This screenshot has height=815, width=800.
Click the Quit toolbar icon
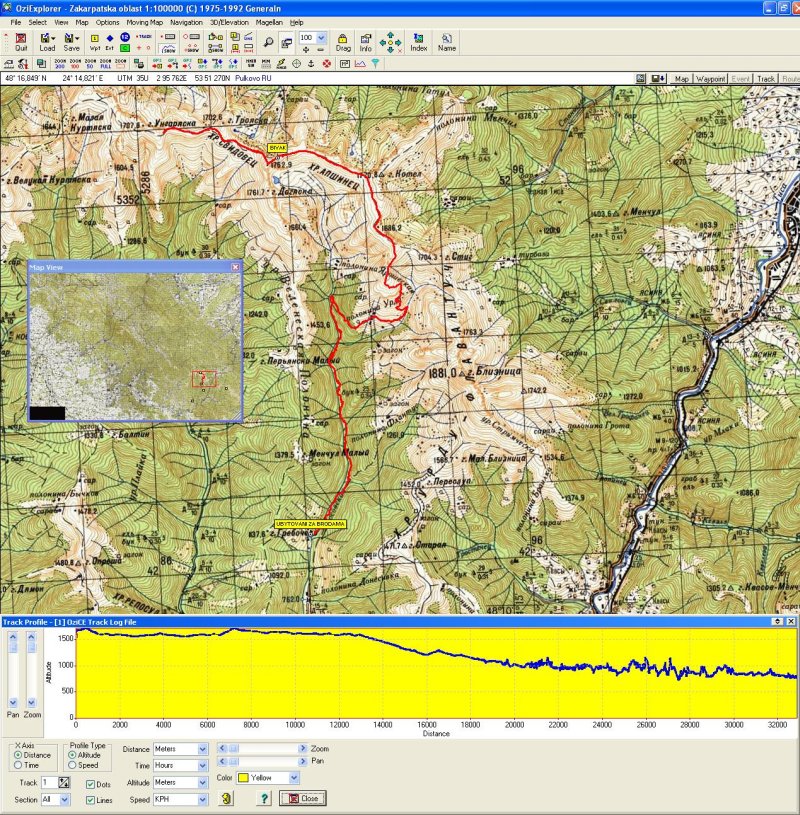(21, 41)
